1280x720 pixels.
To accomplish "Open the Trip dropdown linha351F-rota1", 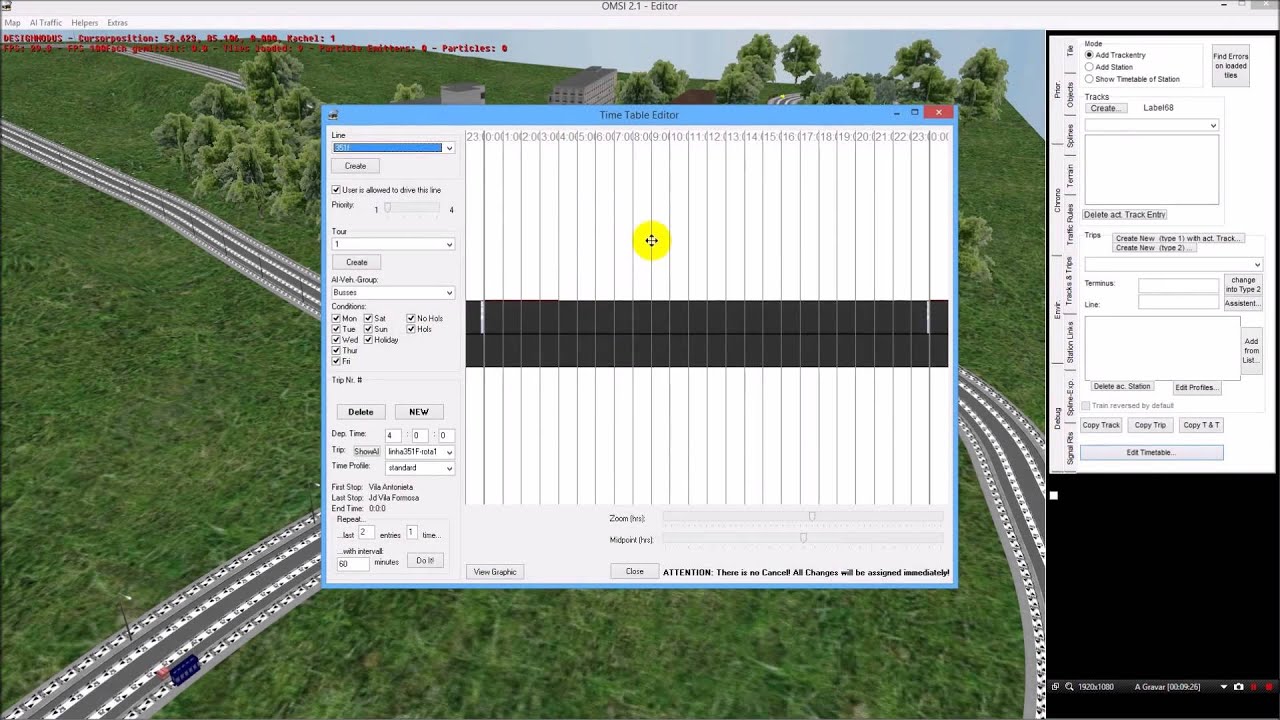I will pyautogui.click(x=420, y=452).
